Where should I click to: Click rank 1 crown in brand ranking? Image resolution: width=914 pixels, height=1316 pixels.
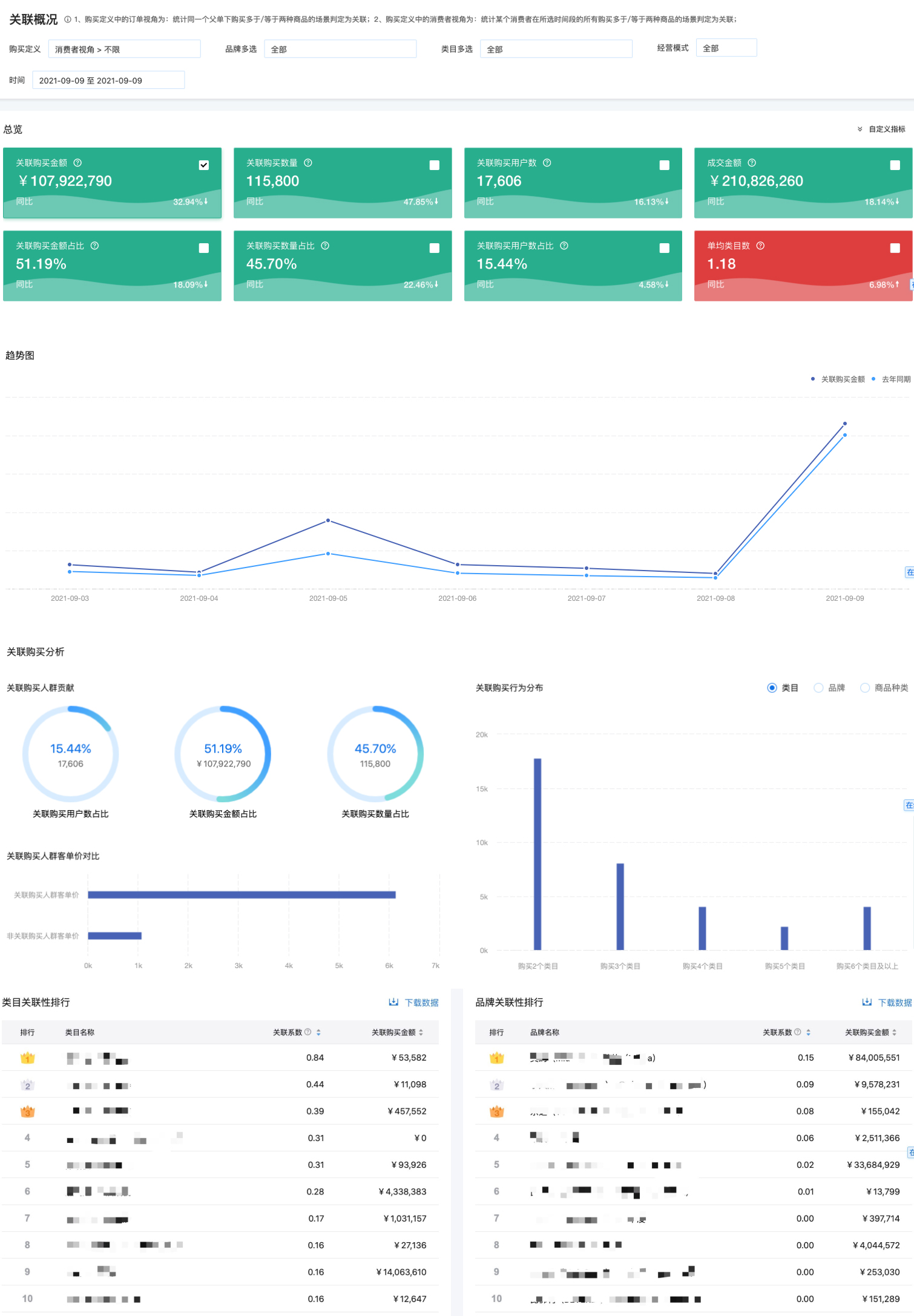pyautogui.click(x=497, y=1058)
